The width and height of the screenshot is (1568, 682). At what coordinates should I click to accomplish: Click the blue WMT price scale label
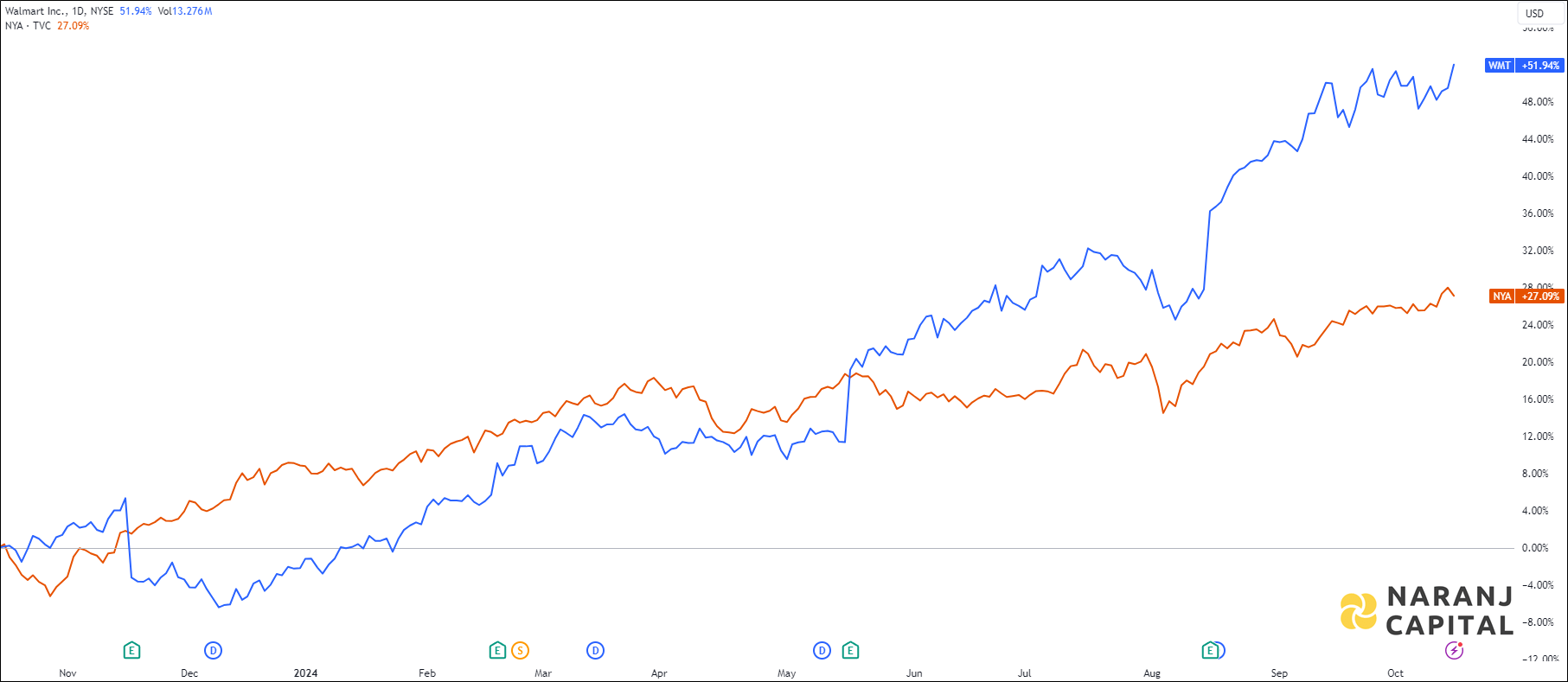(x=1524, y=66)
